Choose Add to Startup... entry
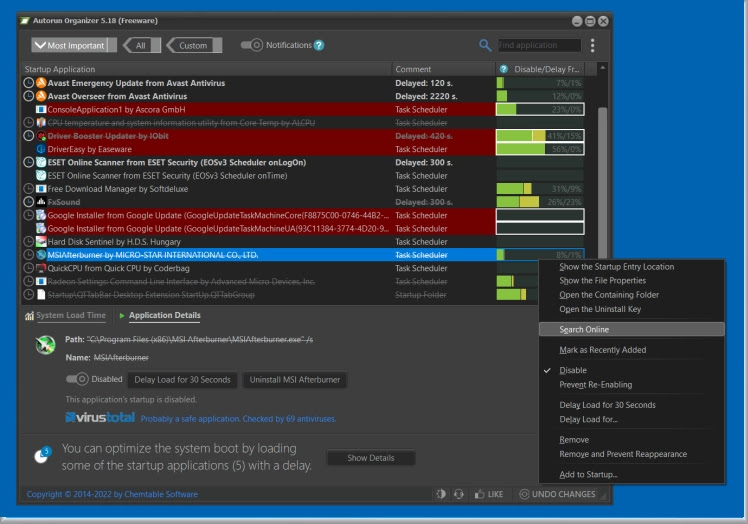This screenshot has width=748, height=524. pos(588,474)
